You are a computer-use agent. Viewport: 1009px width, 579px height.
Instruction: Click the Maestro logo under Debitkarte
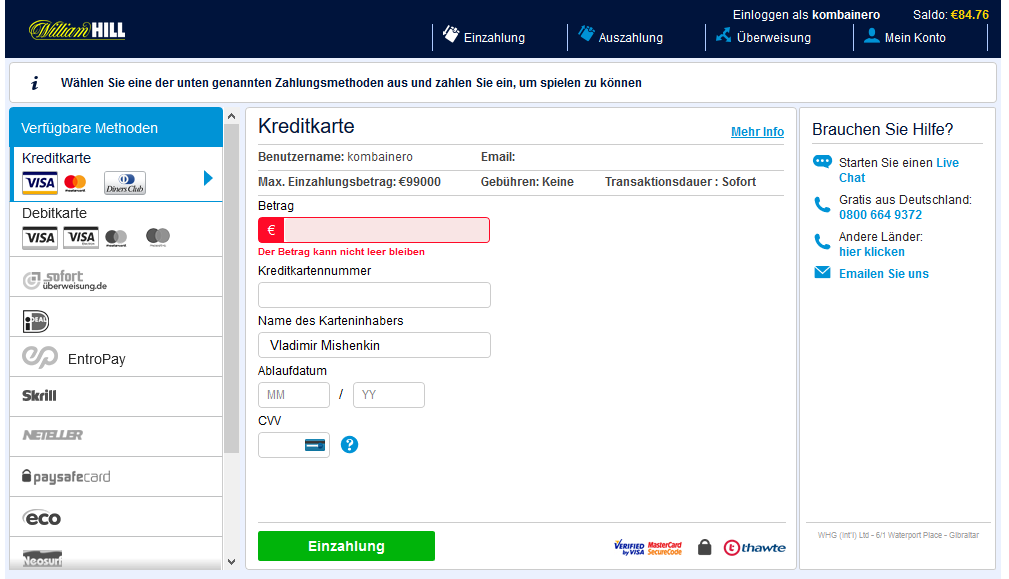[158, 237]
